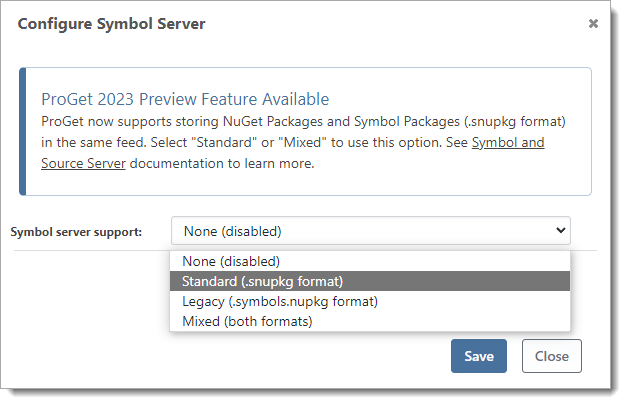This screenshot has height=404, width=626.
Task: Click the Close button beside Save
Action: pos(551,356)
